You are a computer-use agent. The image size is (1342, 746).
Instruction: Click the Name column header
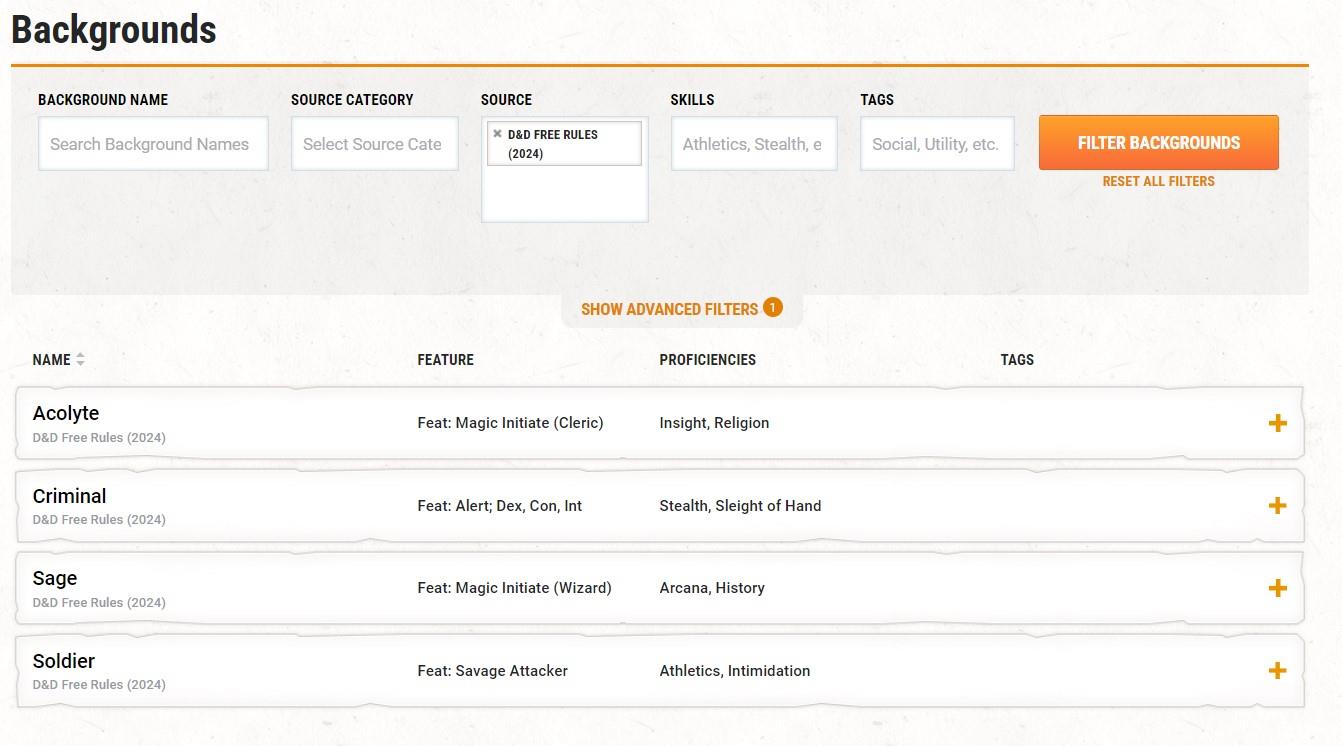[51, 360]
